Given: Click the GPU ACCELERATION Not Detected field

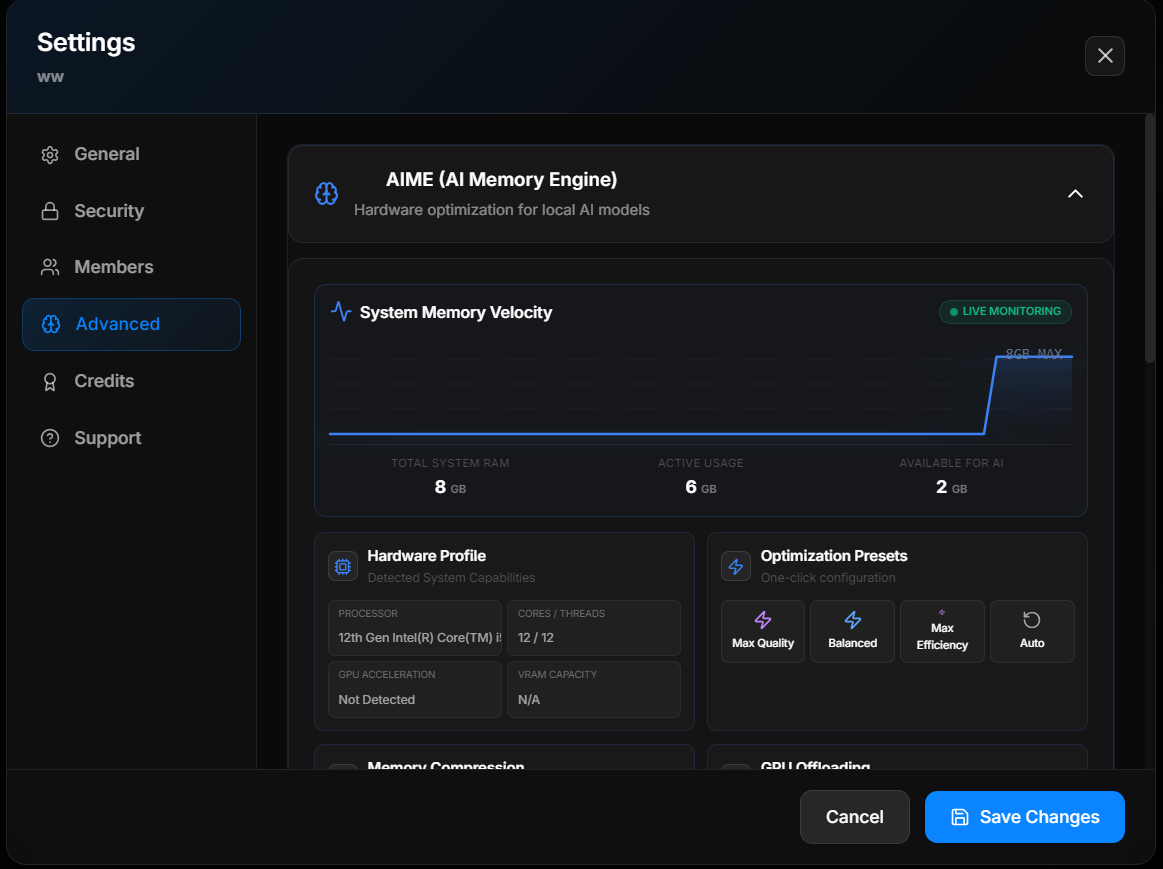Looking at the screenshot, I should pyautogui.click(x=415, y=690).
